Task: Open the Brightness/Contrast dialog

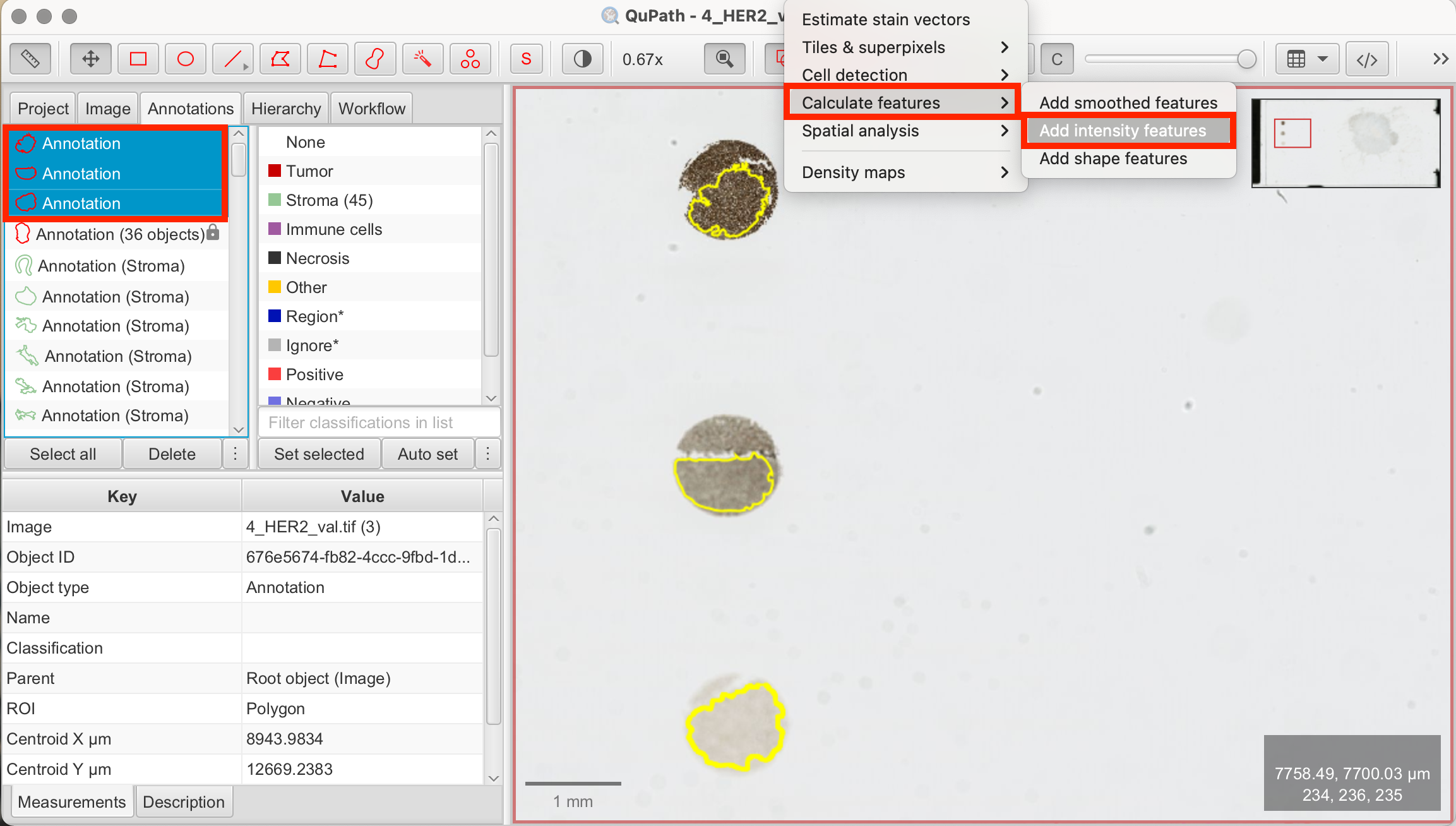Action: [x=582, y=59]
